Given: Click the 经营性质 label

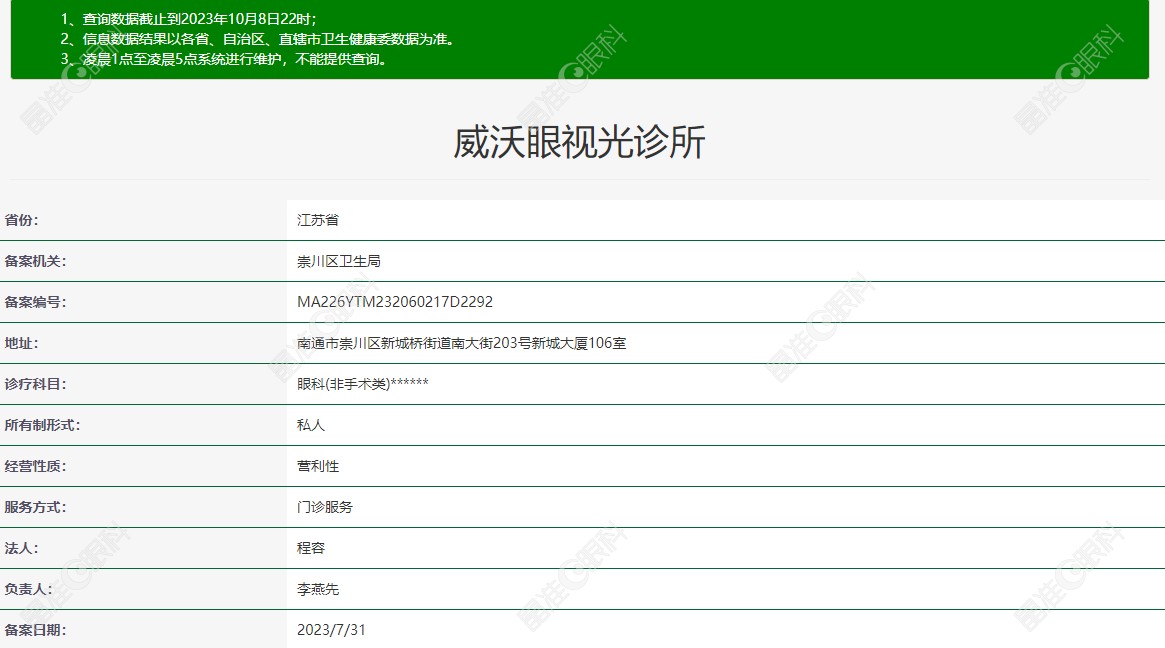Looking at the screenshot, I should pyautogui.click(x=35, y=466).
